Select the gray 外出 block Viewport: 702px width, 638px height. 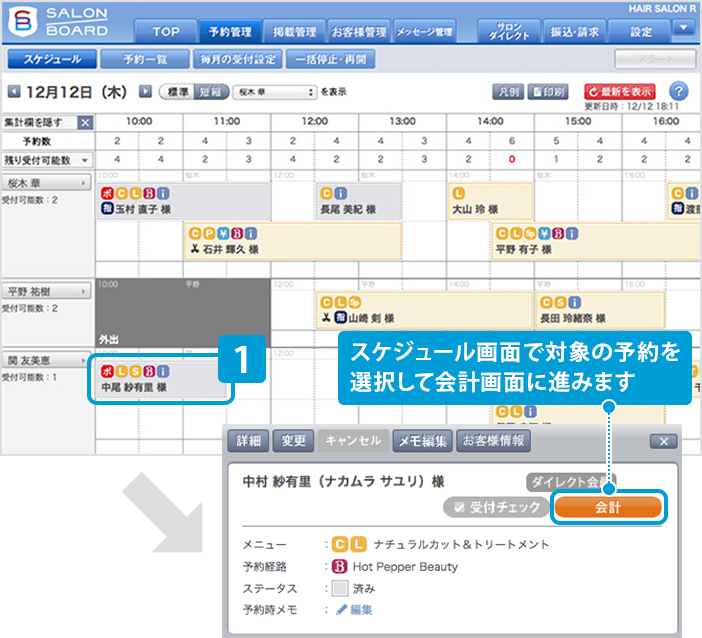pos(183,313)
